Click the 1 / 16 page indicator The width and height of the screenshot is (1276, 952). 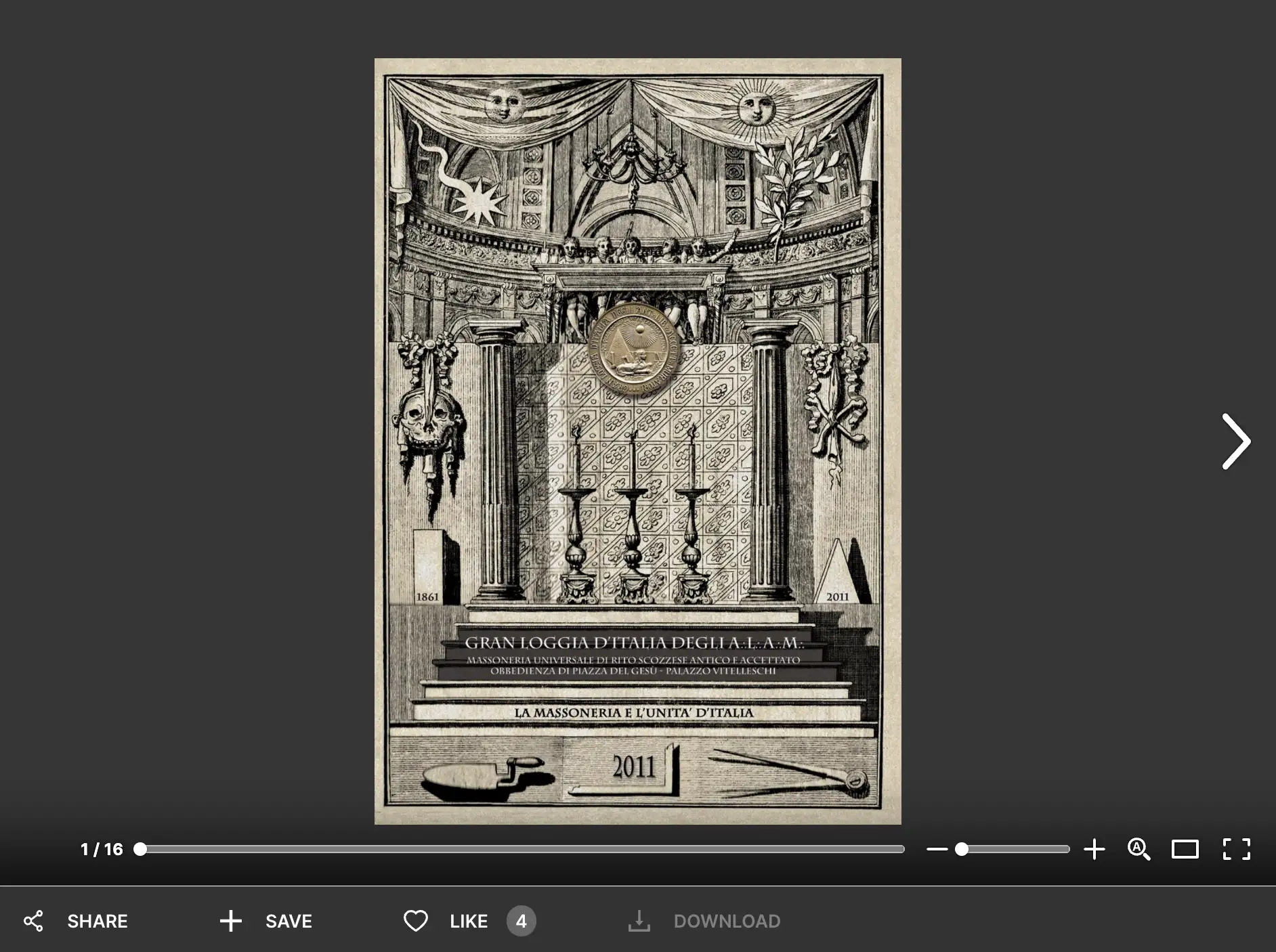(x=102, y=849)
